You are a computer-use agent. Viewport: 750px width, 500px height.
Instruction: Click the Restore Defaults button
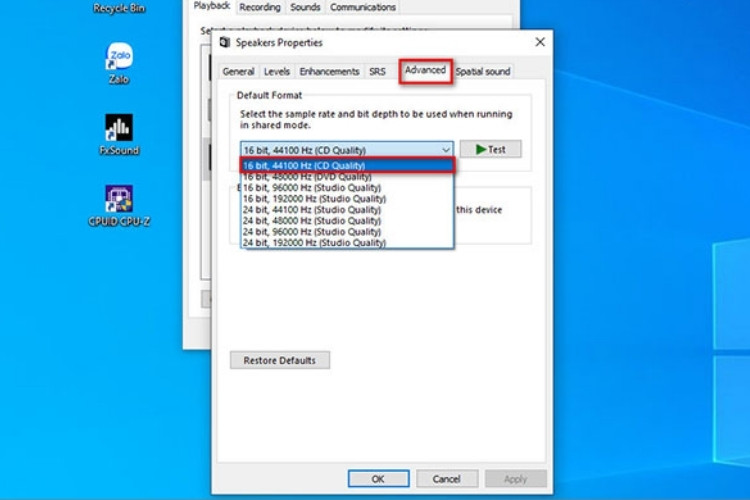tap(280, 360)
